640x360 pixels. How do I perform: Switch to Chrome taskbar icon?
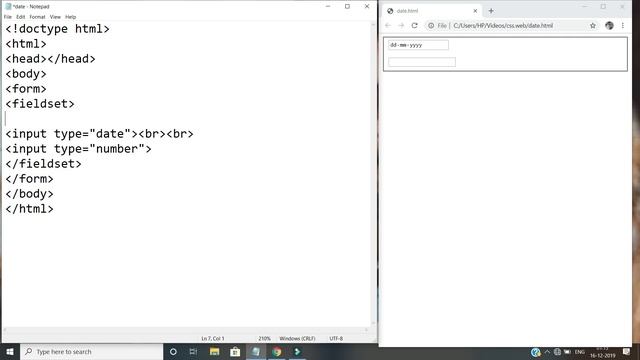(x=277, y=351)
